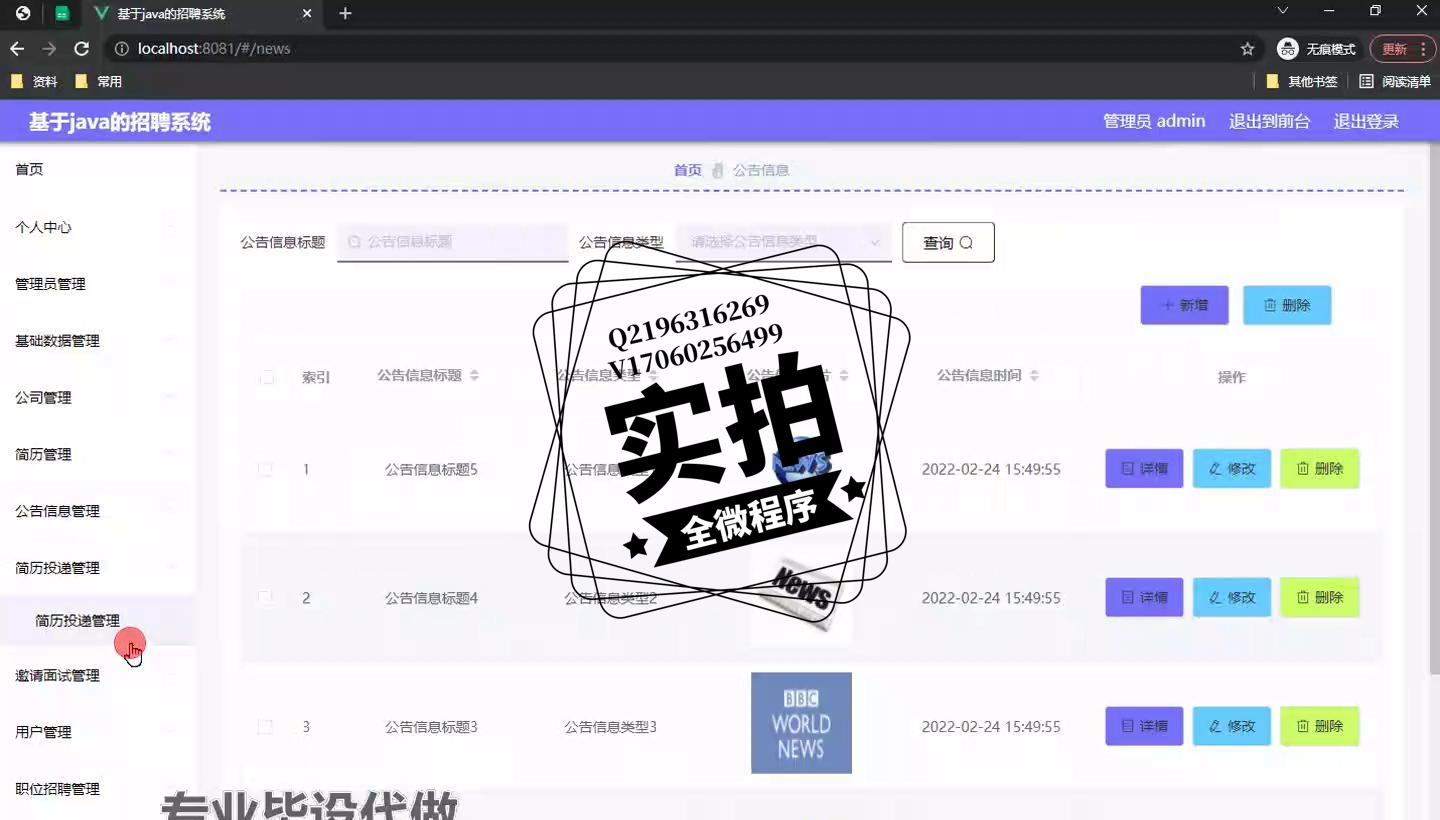View site information icon next to localhost URL
1440x820 pixels.
[122, 49]
